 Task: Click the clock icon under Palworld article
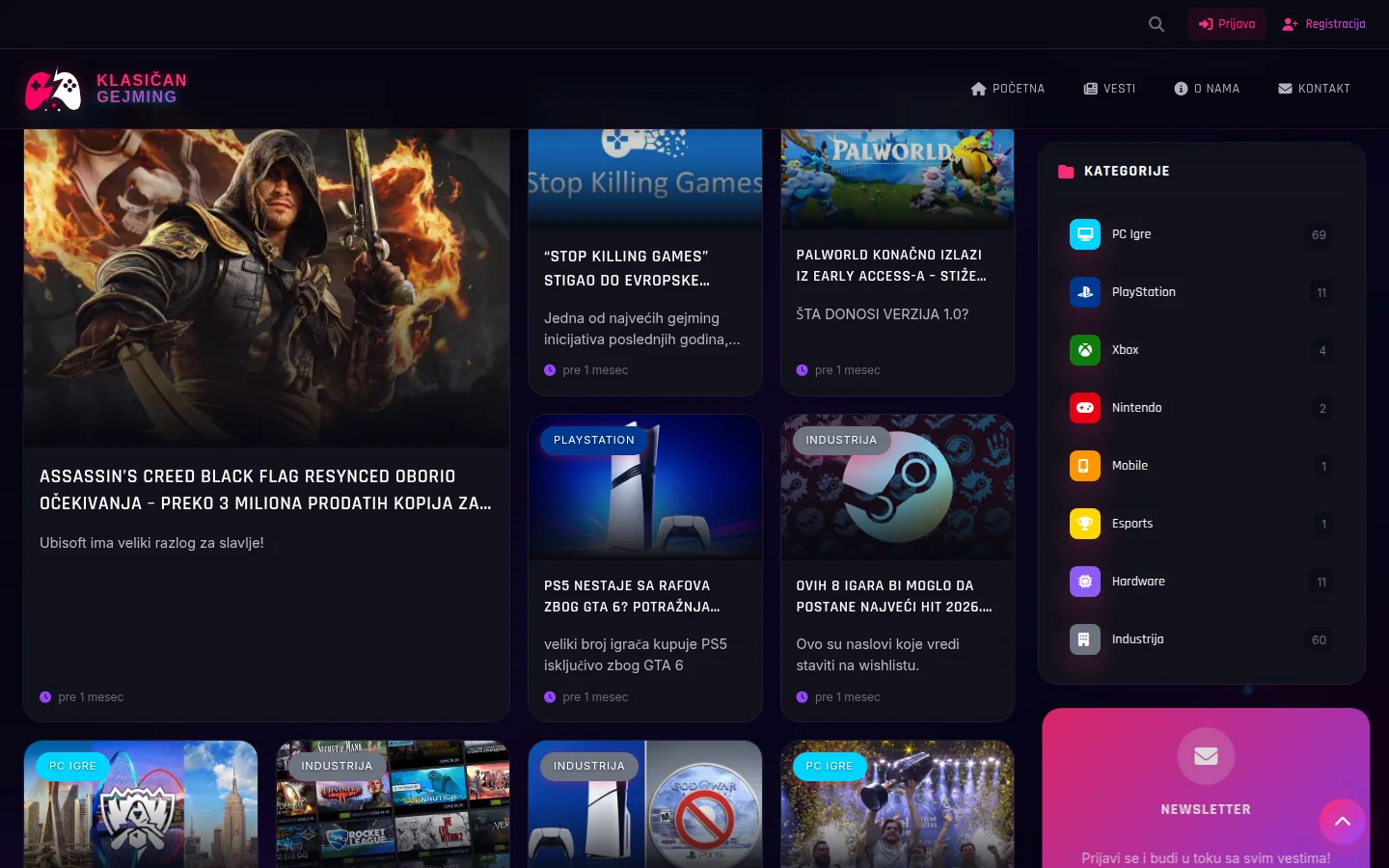click(803, 370)
